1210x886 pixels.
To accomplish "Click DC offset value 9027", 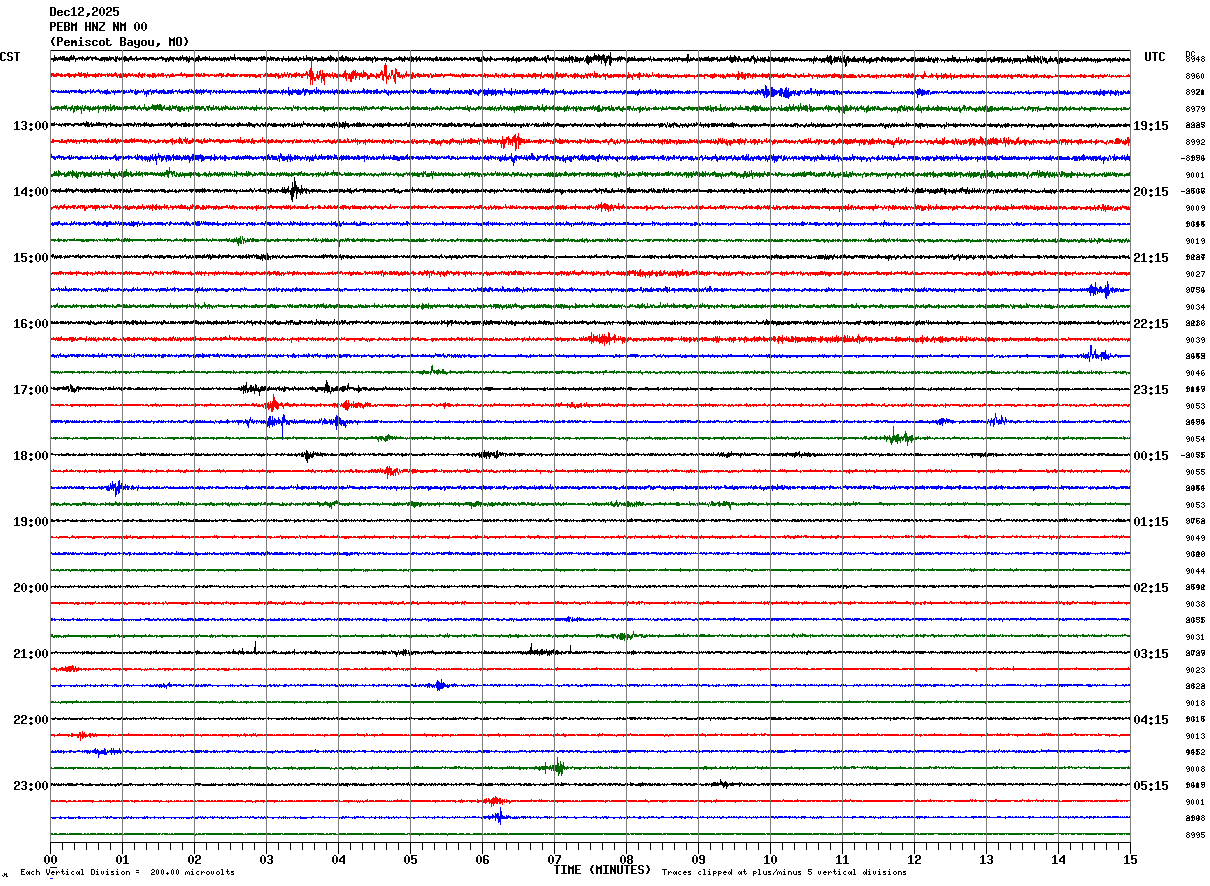I will point(1195,274).
